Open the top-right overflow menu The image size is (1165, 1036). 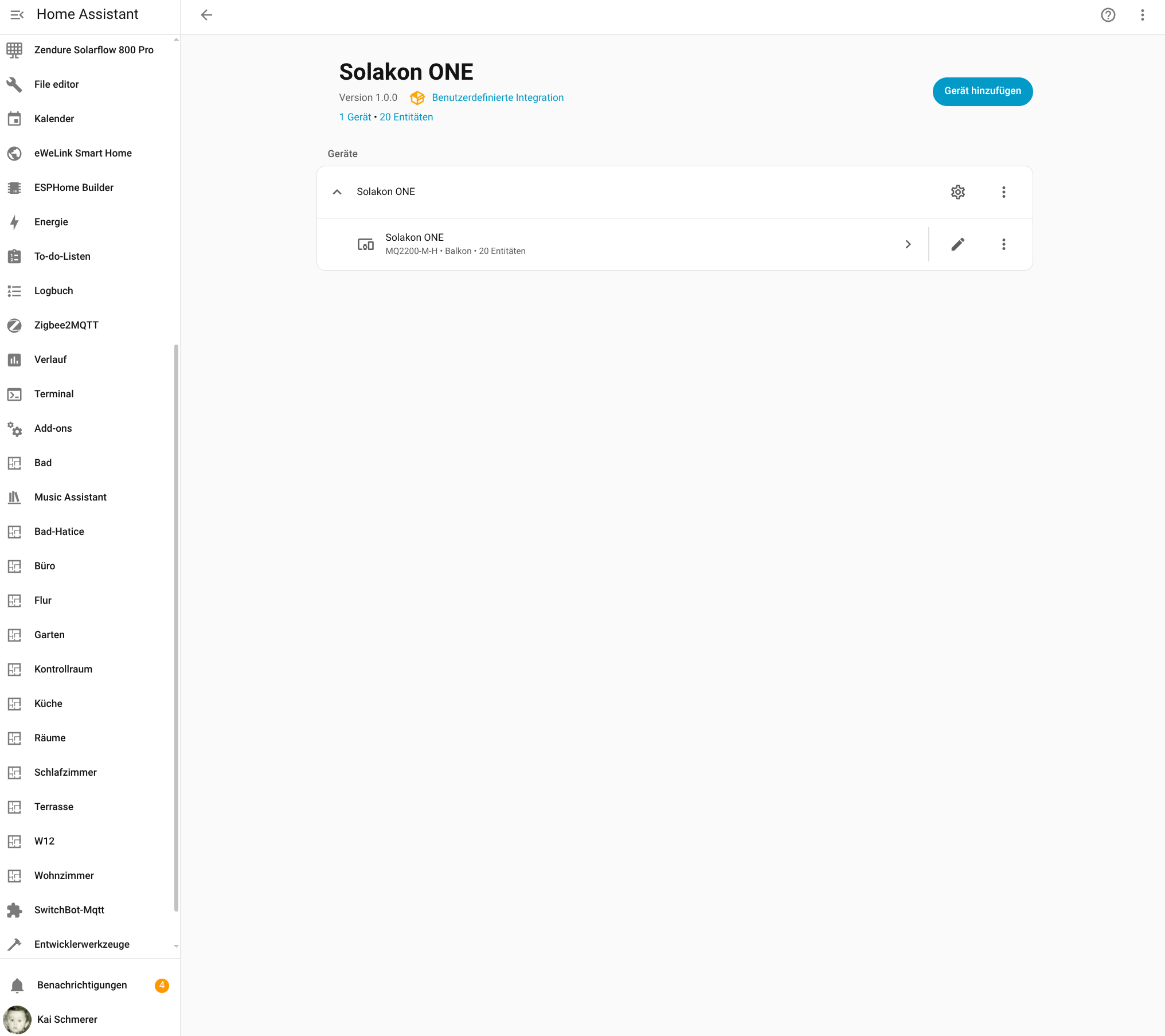tap(1142, 15)
